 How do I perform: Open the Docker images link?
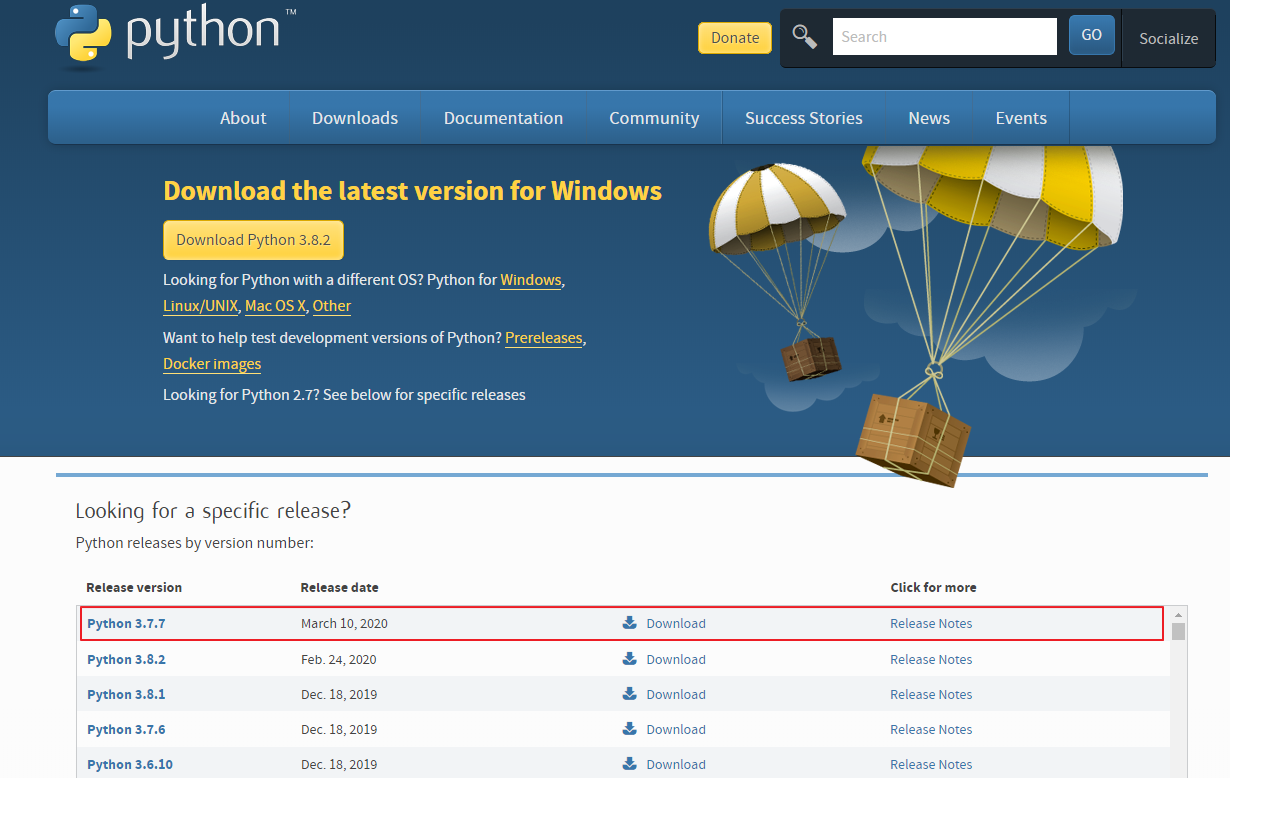pyautogui.click(x=212, y=364)
